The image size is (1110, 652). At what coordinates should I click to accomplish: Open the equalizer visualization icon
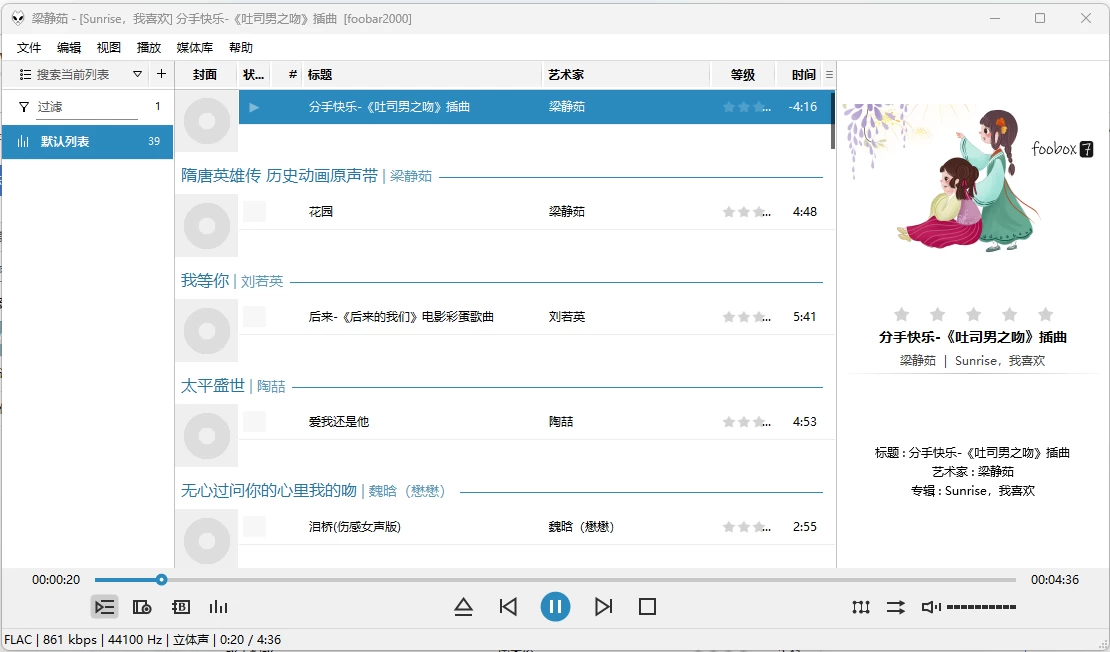[219, 606]
